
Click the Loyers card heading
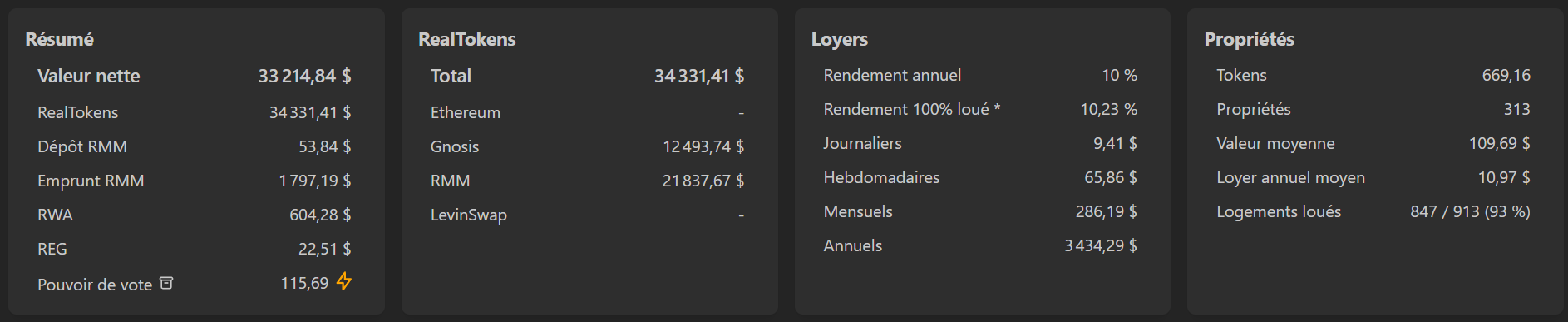(x=839, y=39)
